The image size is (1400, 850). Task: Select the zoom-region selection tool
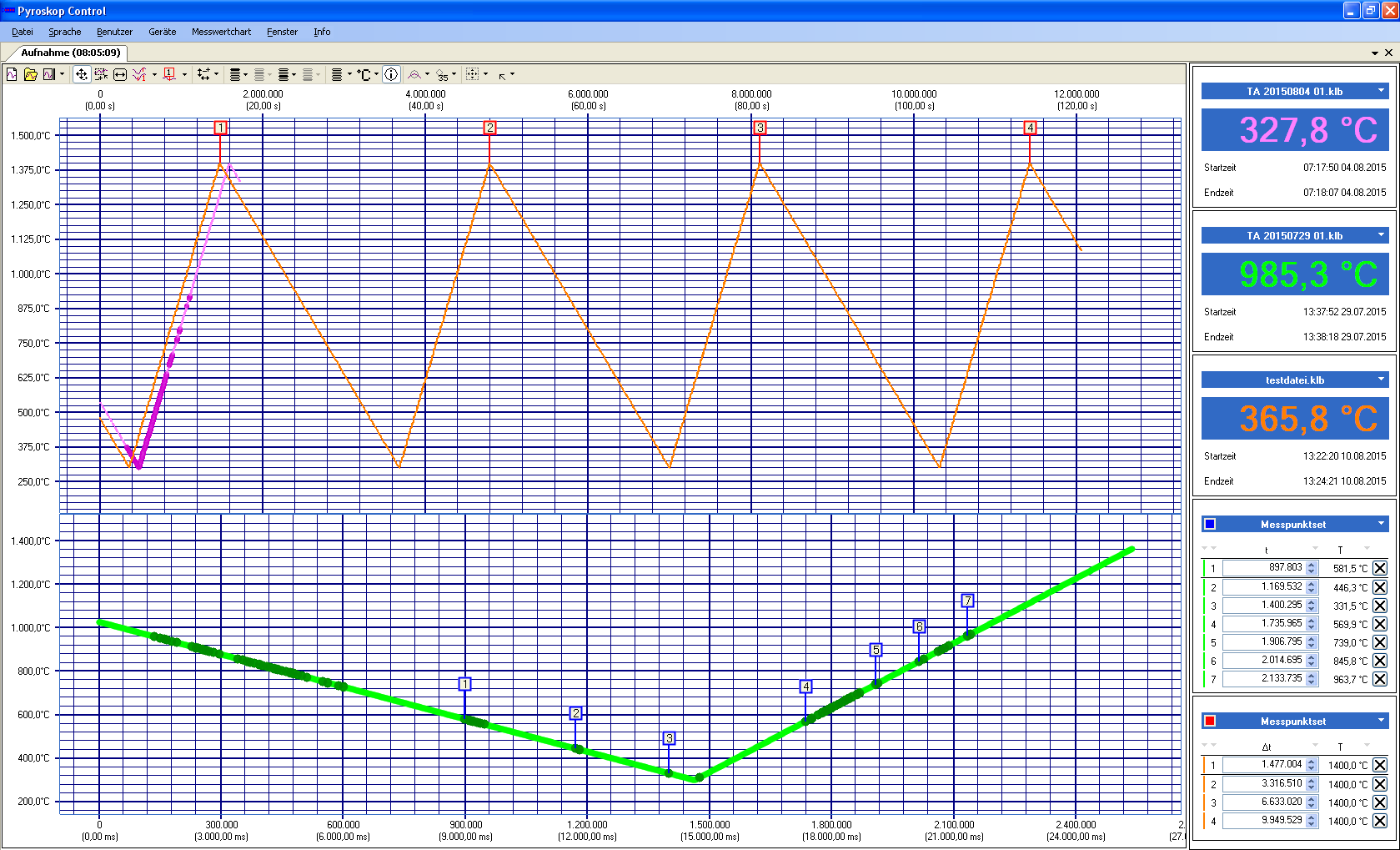(101, 74)
